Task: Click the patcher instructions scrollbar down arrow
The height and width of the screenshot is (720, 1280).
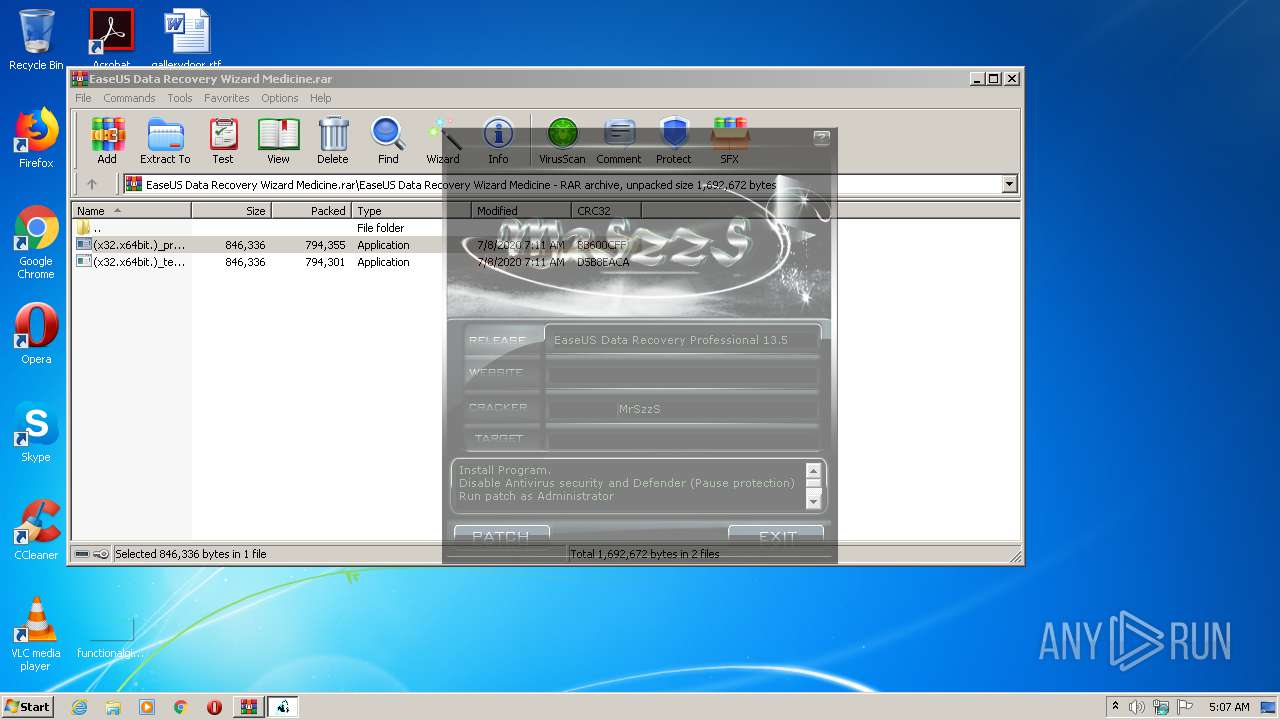Action: 813,502
